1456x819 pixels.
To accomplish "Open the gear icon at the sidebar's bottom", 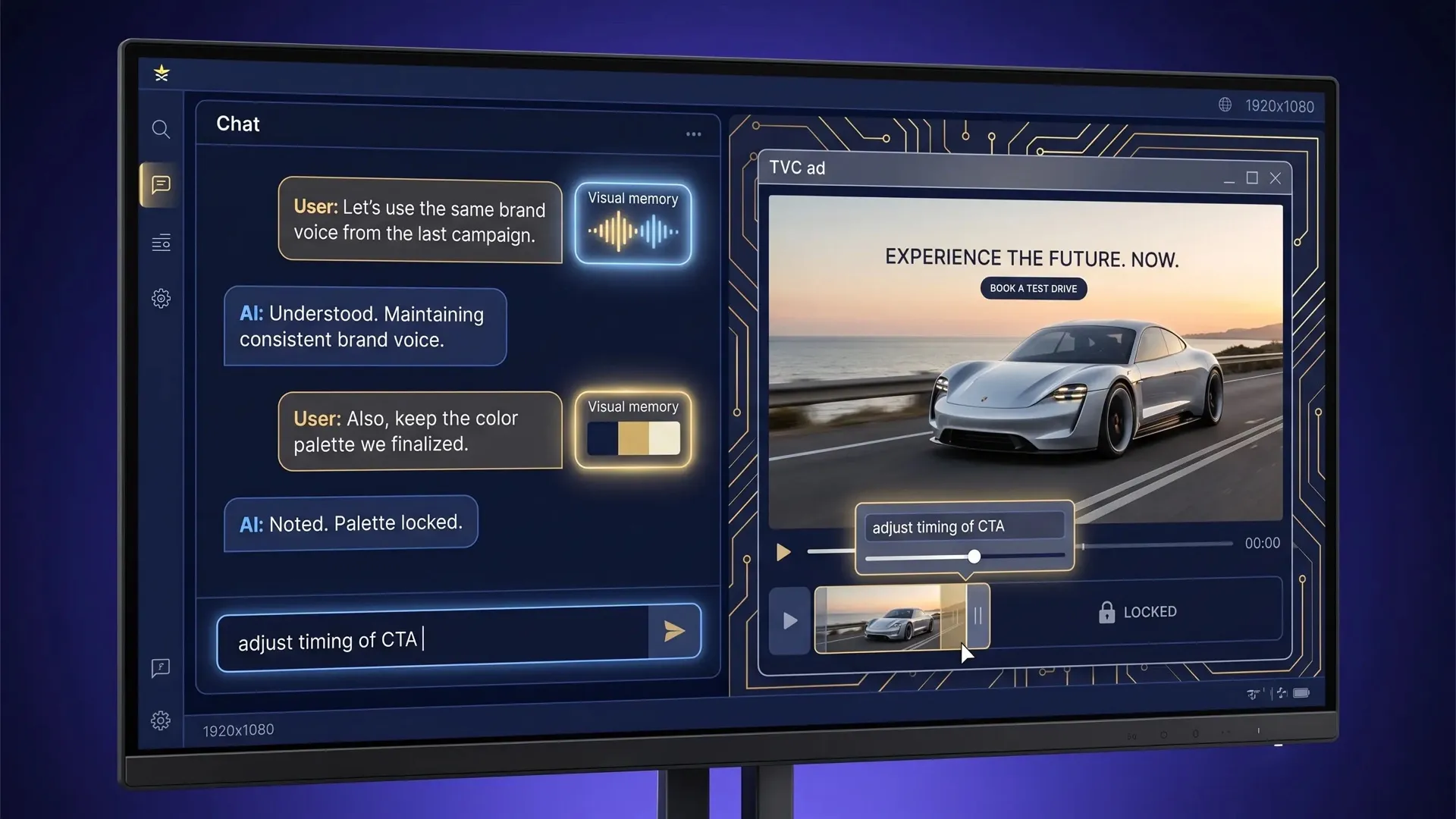I will [161, 720].
